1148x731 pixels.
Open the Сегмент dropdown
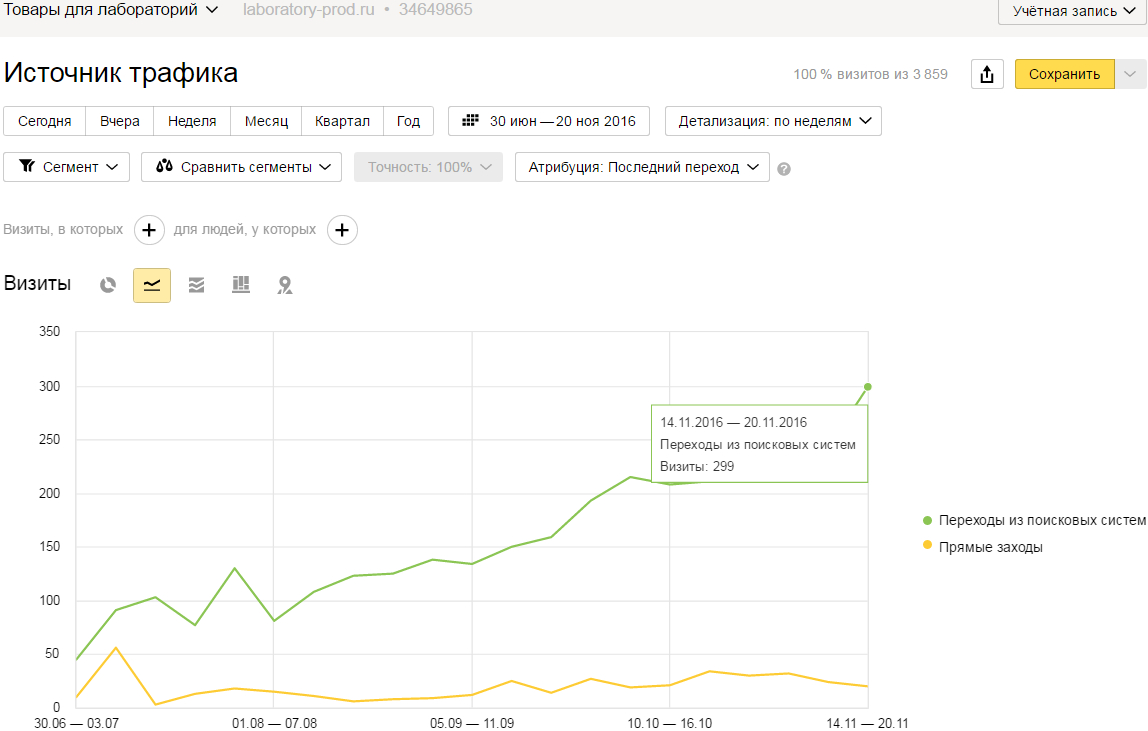pyautogui.click(x=67, y=167)
